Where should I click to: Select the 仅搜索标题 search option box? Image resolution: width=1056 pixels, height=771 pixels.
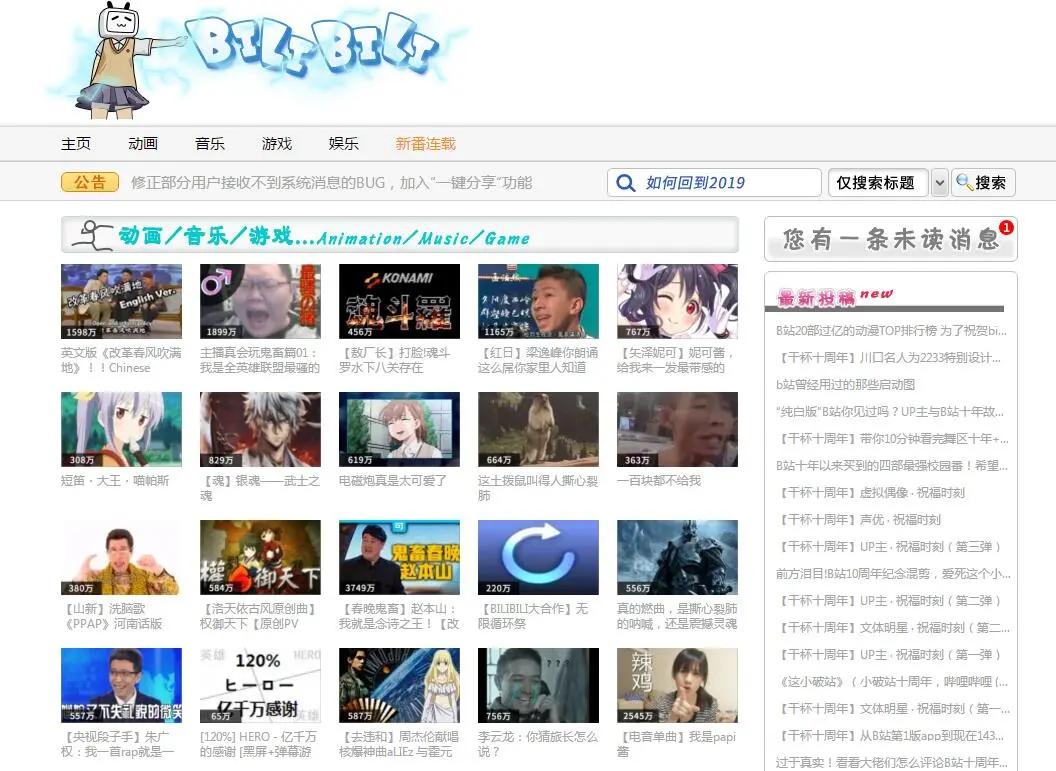click(878, 182)
